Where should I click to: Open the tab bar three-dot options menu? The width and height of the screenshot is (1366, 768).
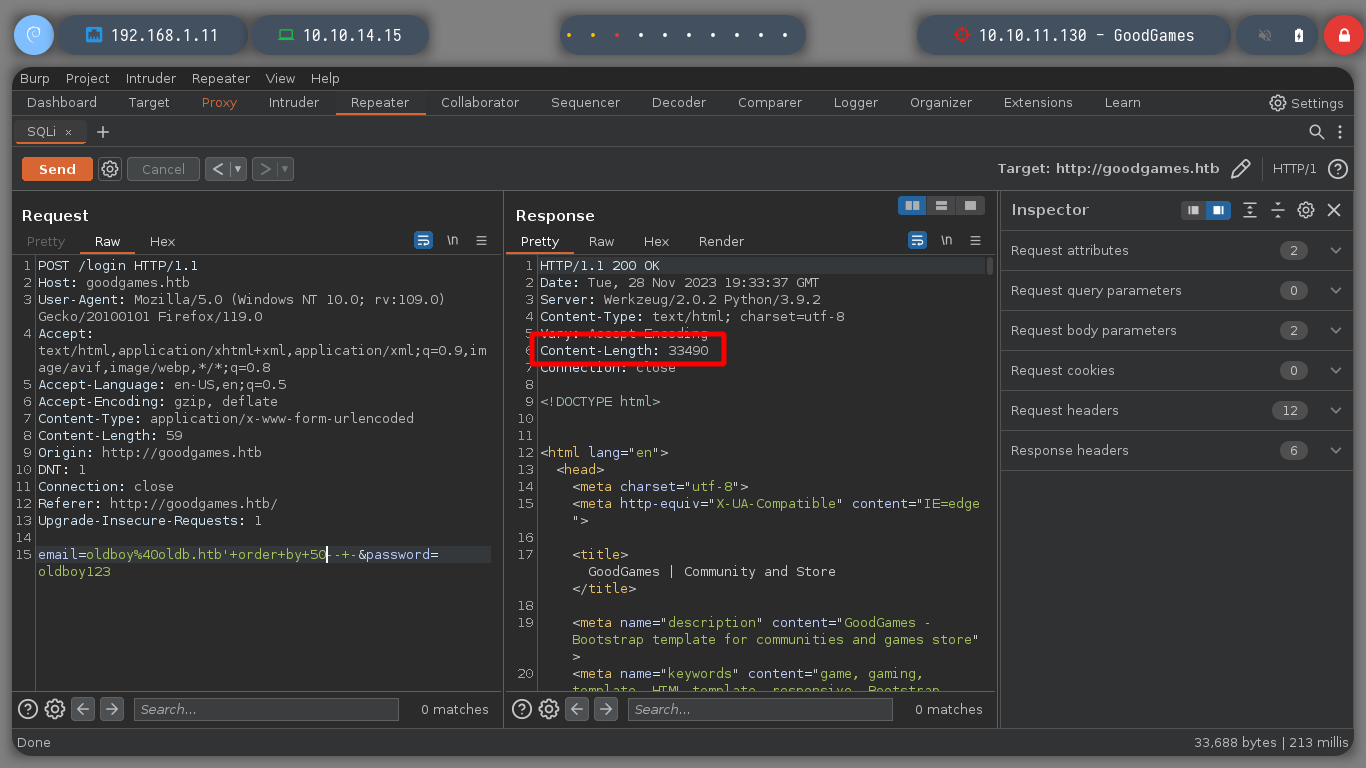point(1340,132)
